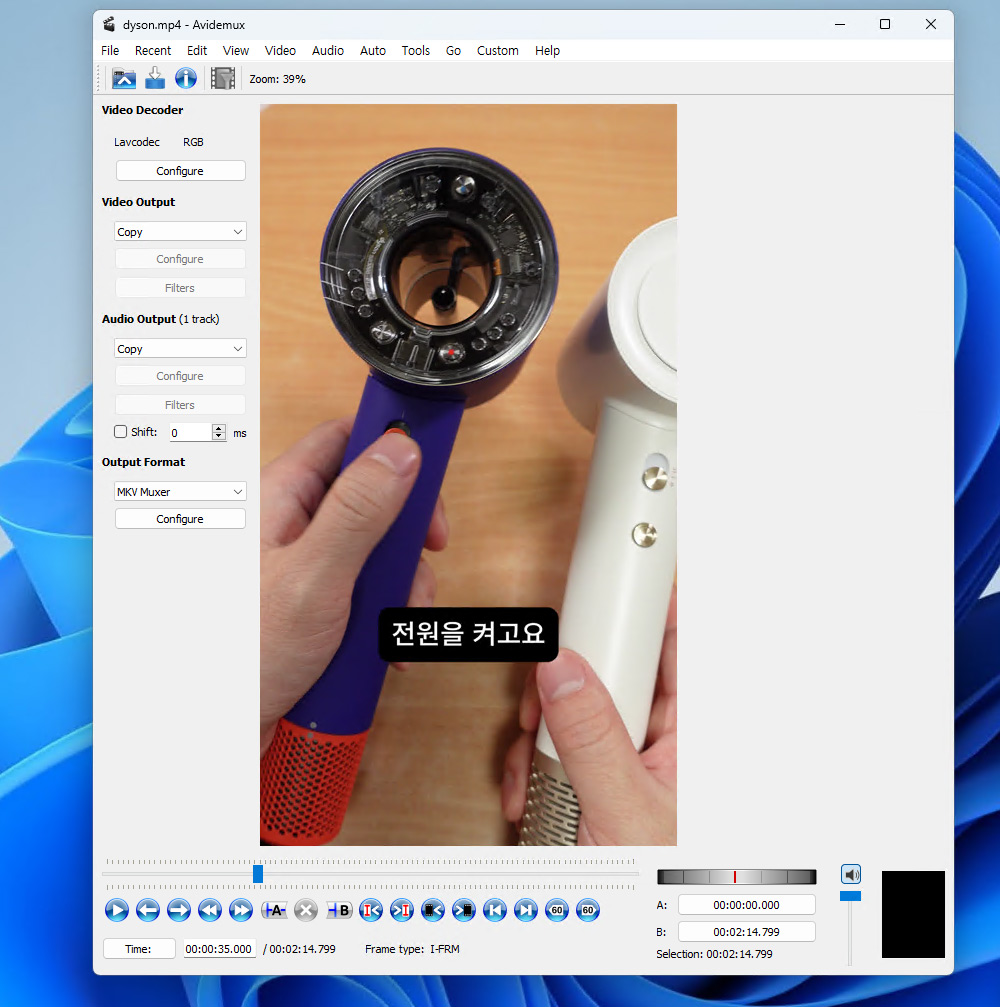Go back 60 seconds
The image size is (1000, 1007).
click(557, 910)
